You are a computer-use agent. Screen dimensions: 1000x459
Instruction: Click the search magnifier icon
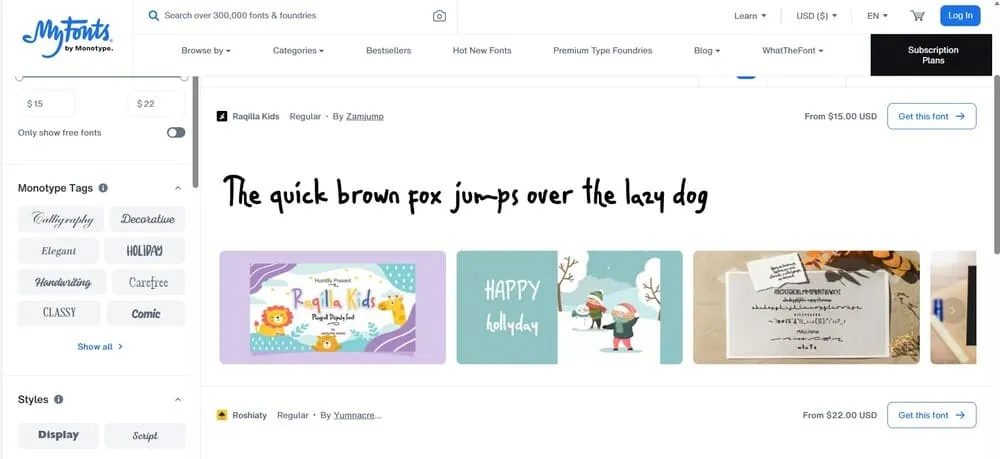pos(154,16)
